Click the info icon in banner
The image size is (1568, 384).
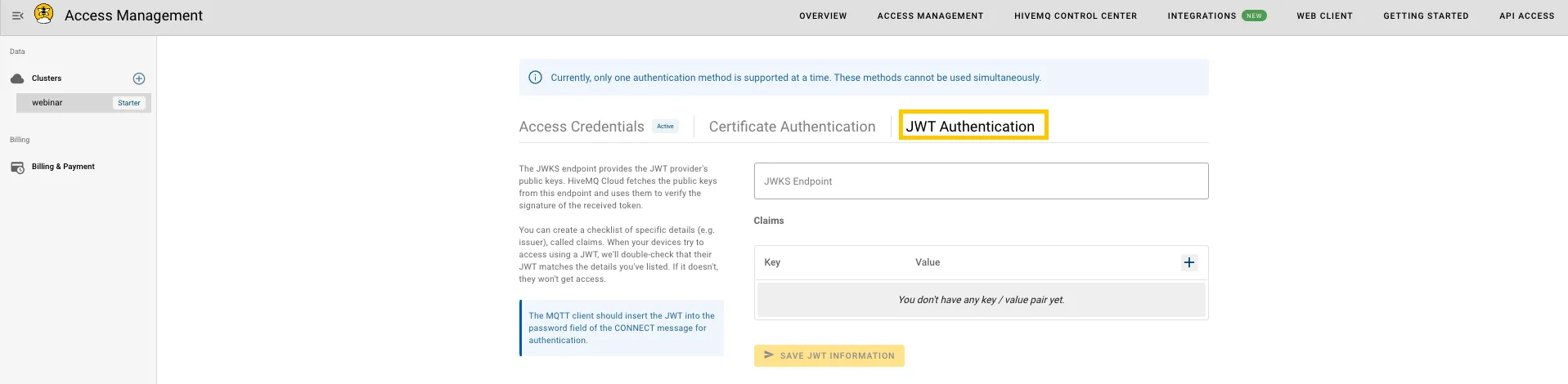coord(535,78)
